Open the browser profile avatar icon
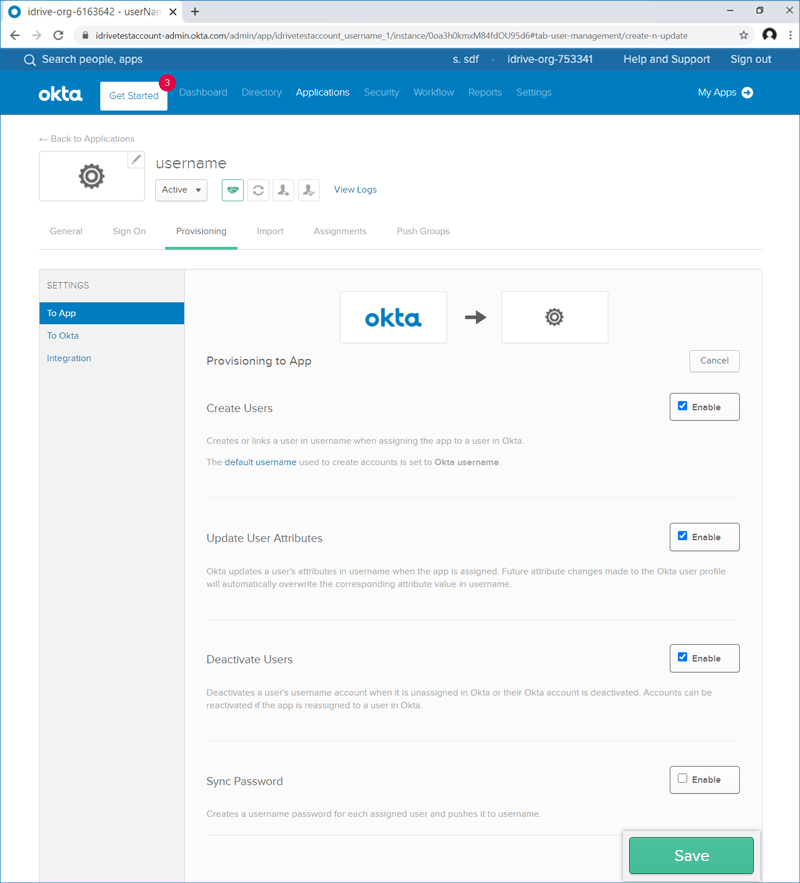Image resolution: width=800 pixels, height=883 pixels. [770, 35]
